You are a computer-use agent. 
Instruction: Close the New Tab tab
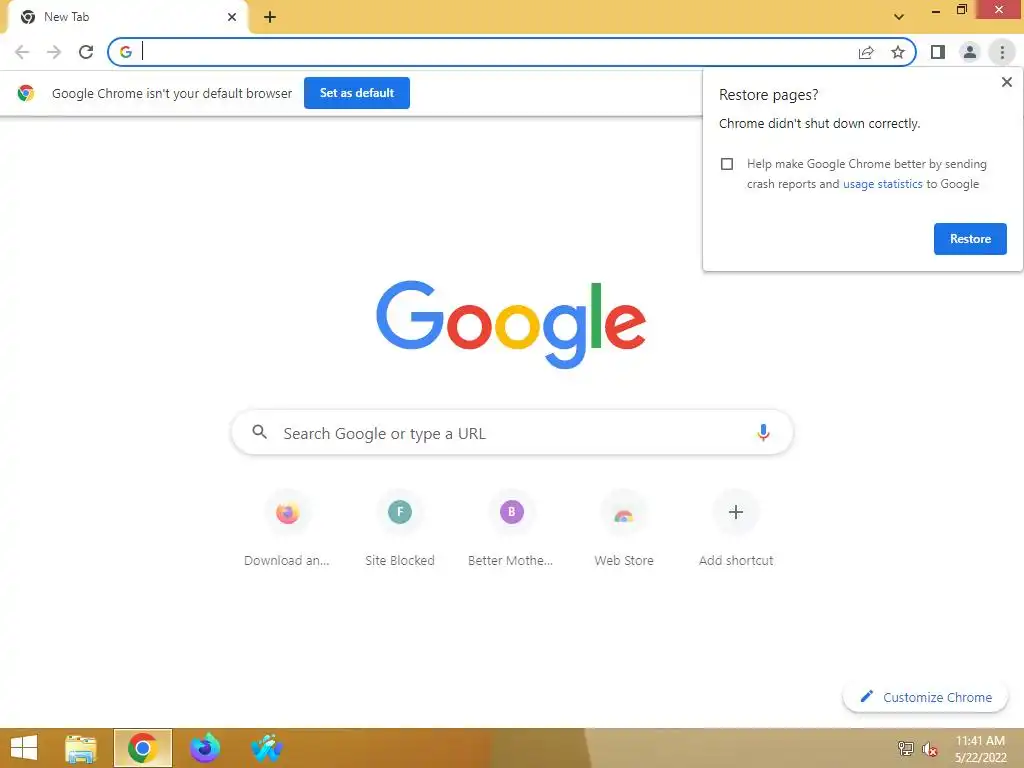[232, 17]
